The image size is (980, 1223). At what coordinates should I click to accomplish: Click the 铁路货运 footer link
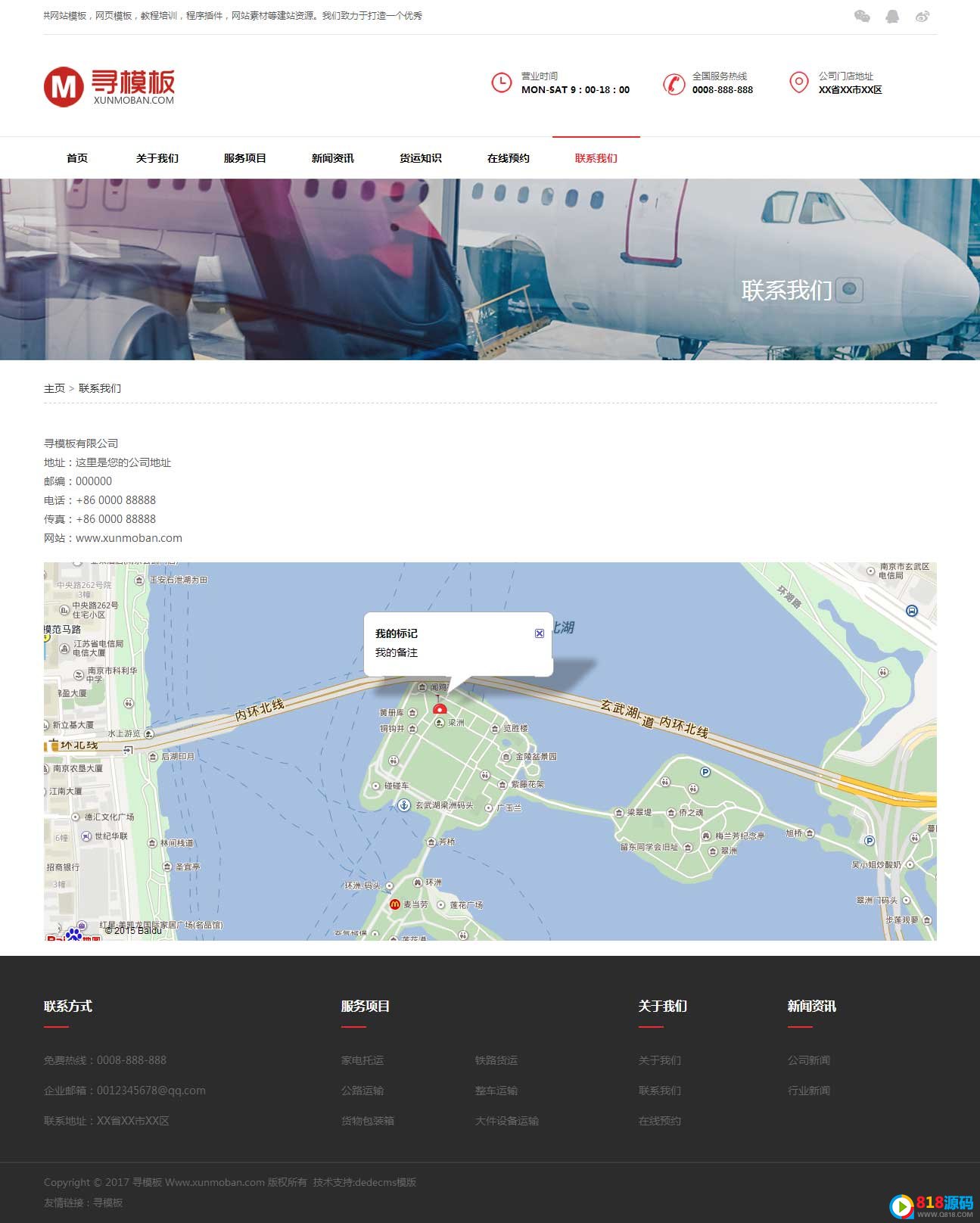pos(496,1060)
